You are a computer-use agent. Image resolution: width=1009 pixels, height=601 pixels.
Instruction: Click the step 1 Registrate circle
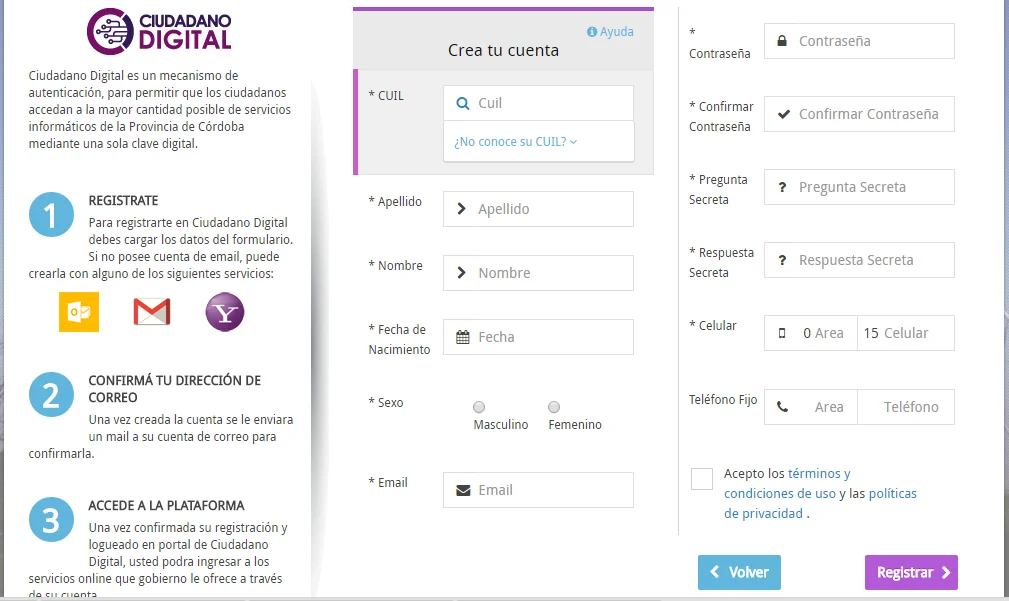coord(51,214)
